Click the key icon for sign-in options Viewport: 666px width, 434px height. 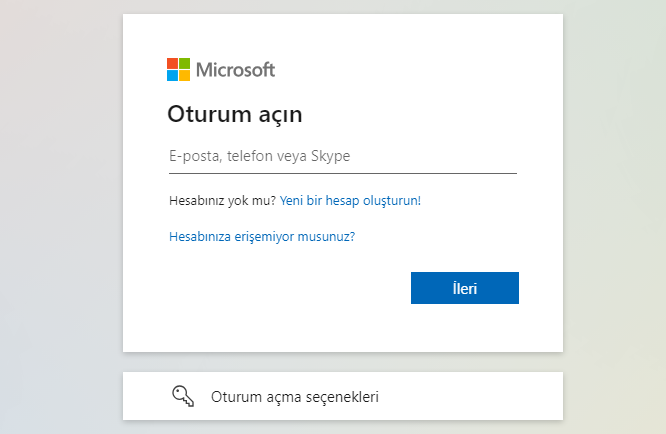(183, 396)
